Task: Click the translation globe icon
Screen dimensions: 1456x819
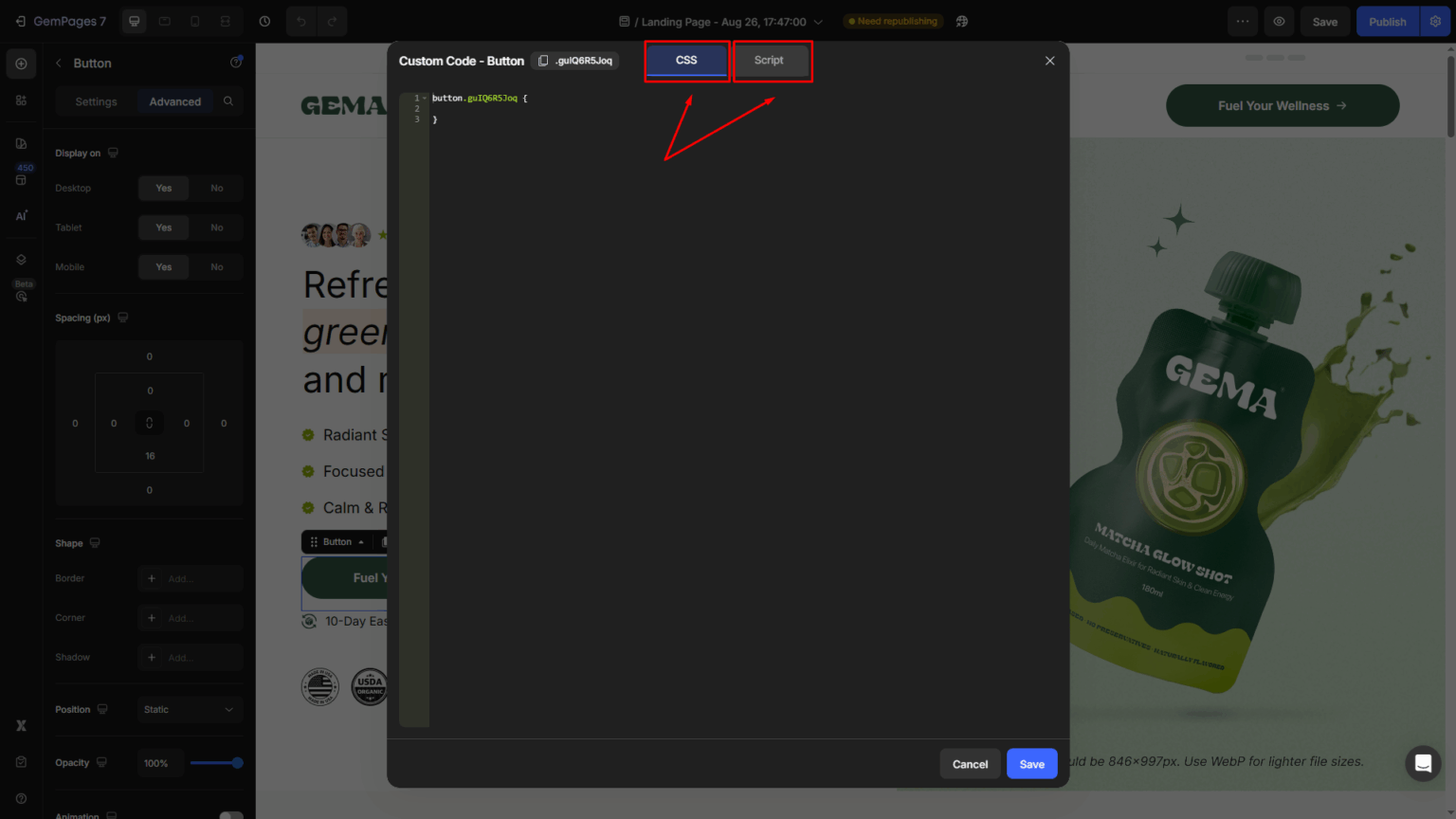Action: [962, 21]
